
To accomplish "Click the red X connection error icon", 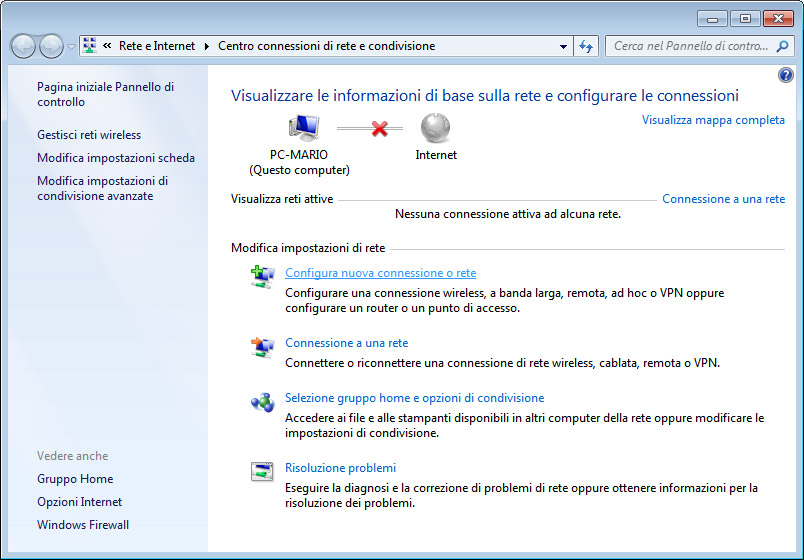I will pos(379,128).
